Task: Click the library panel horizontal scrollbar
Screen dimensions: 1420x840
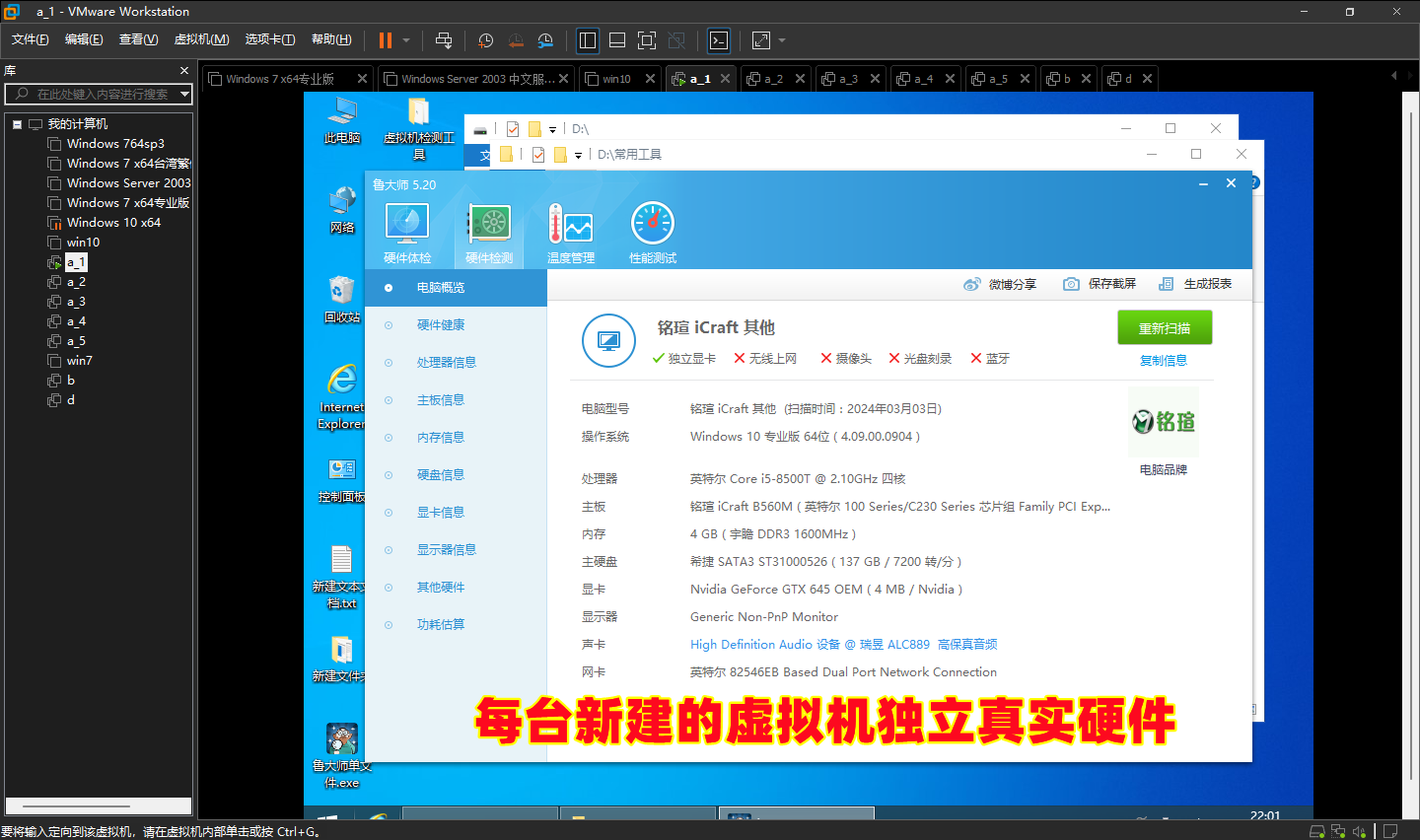Action: [96, 805]
